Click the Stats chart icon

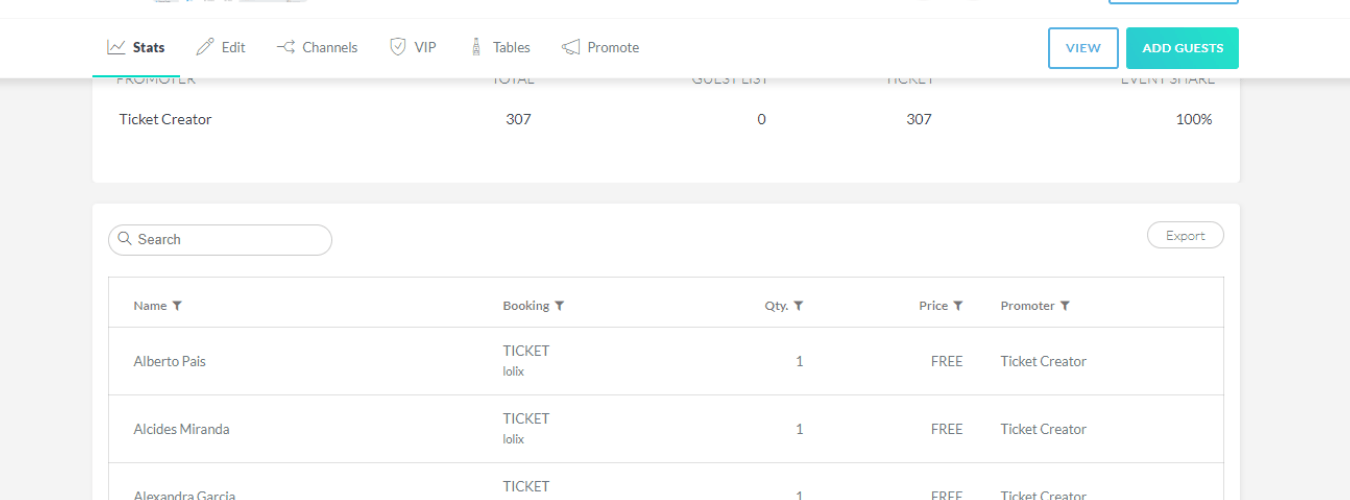pos(116,47)
